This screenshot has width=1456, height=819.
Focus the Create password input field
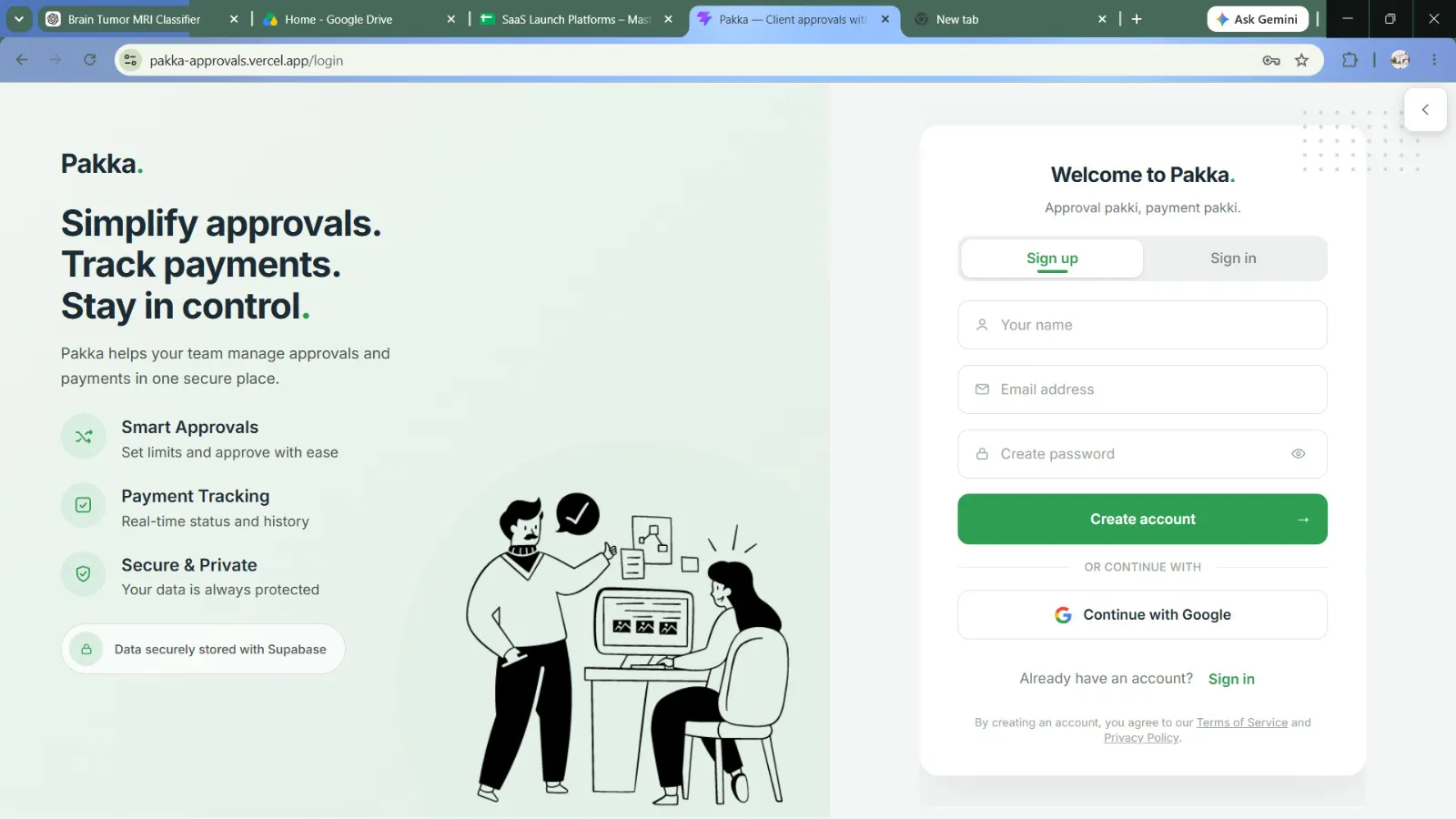(x=1142, y=454)
